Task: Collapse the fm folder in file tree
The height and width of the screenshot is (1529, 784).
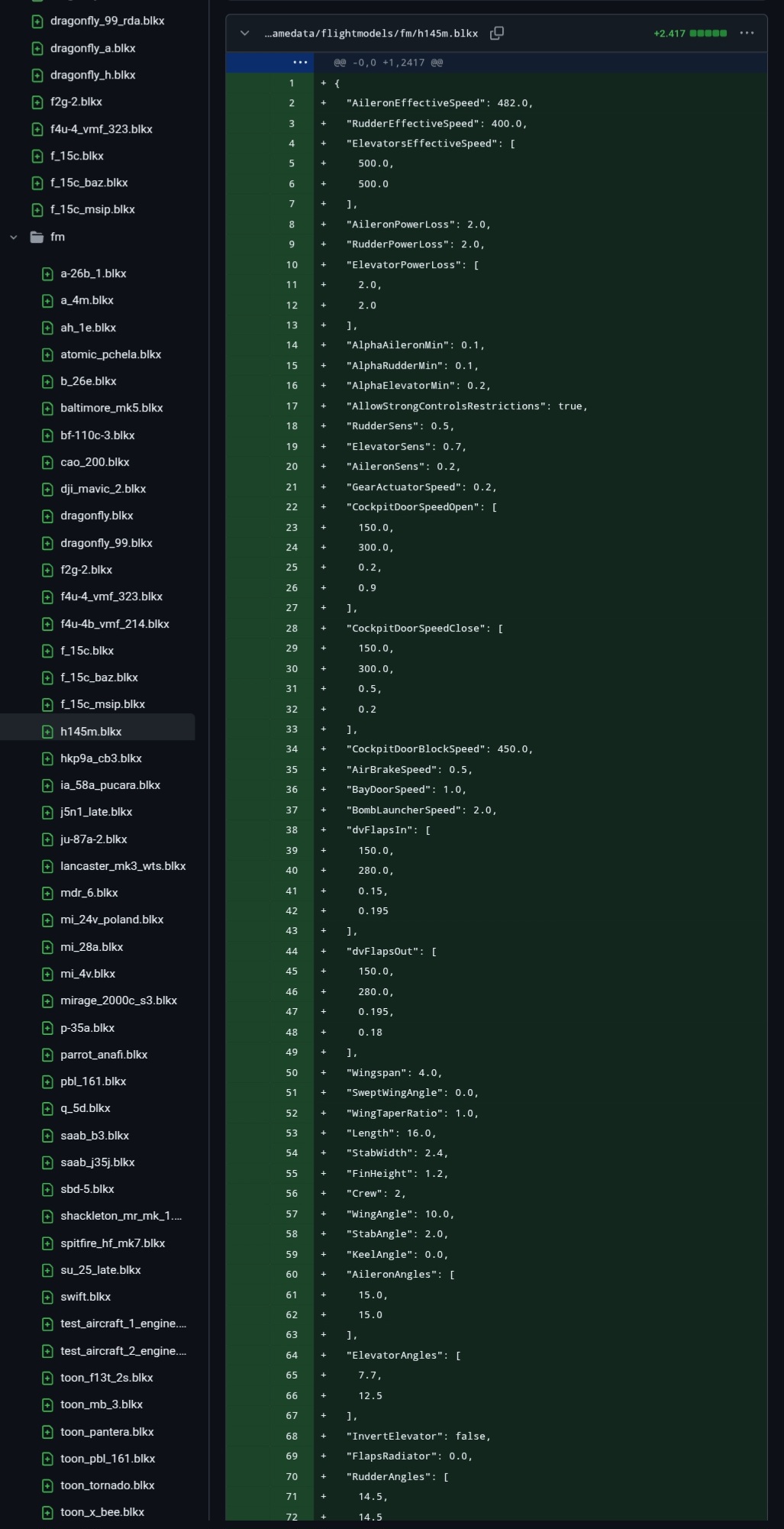Action: tap(14, 237)
